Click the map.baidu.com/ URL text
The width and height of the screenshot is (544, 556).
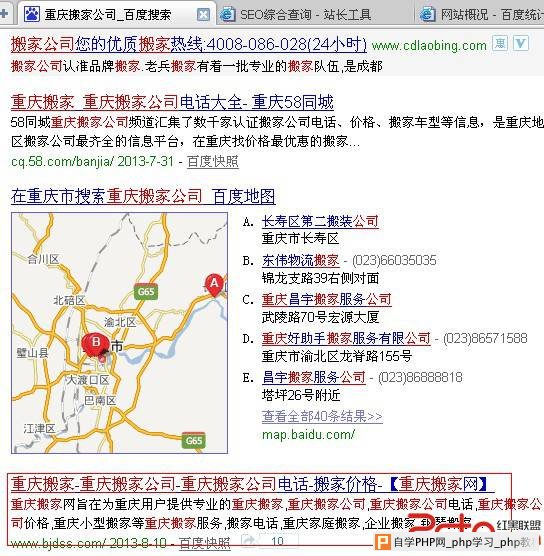click(308, 434)
